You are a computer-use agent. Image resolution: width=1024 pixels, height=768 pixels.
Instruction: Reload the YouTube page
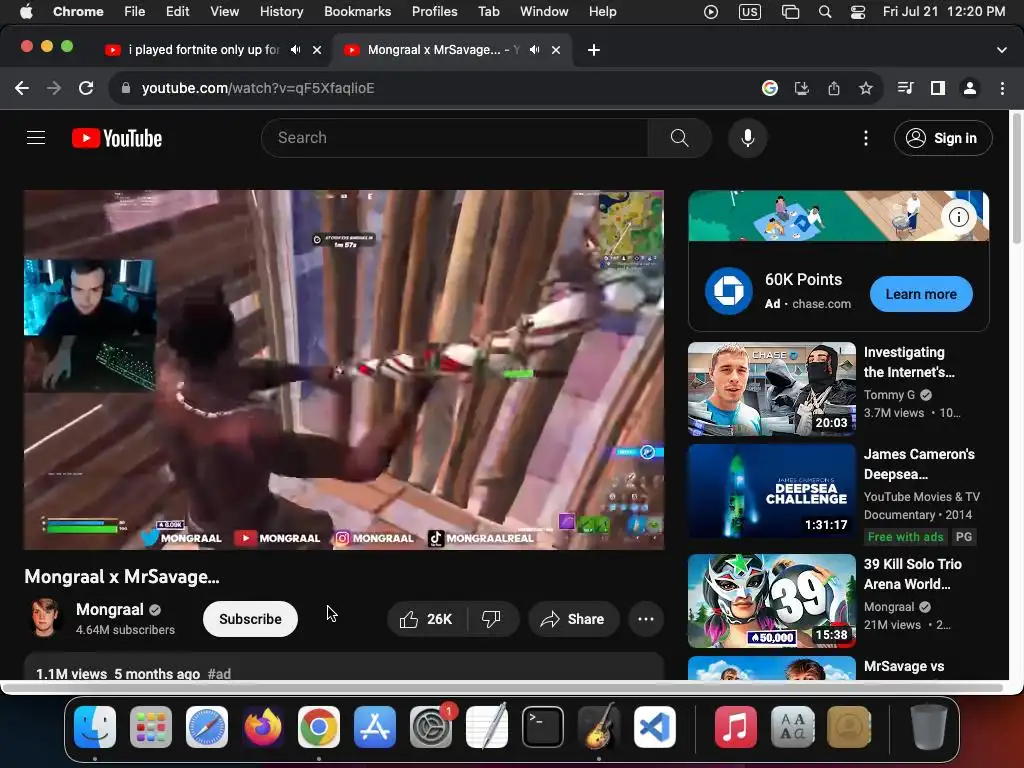[x=86, y=88]
